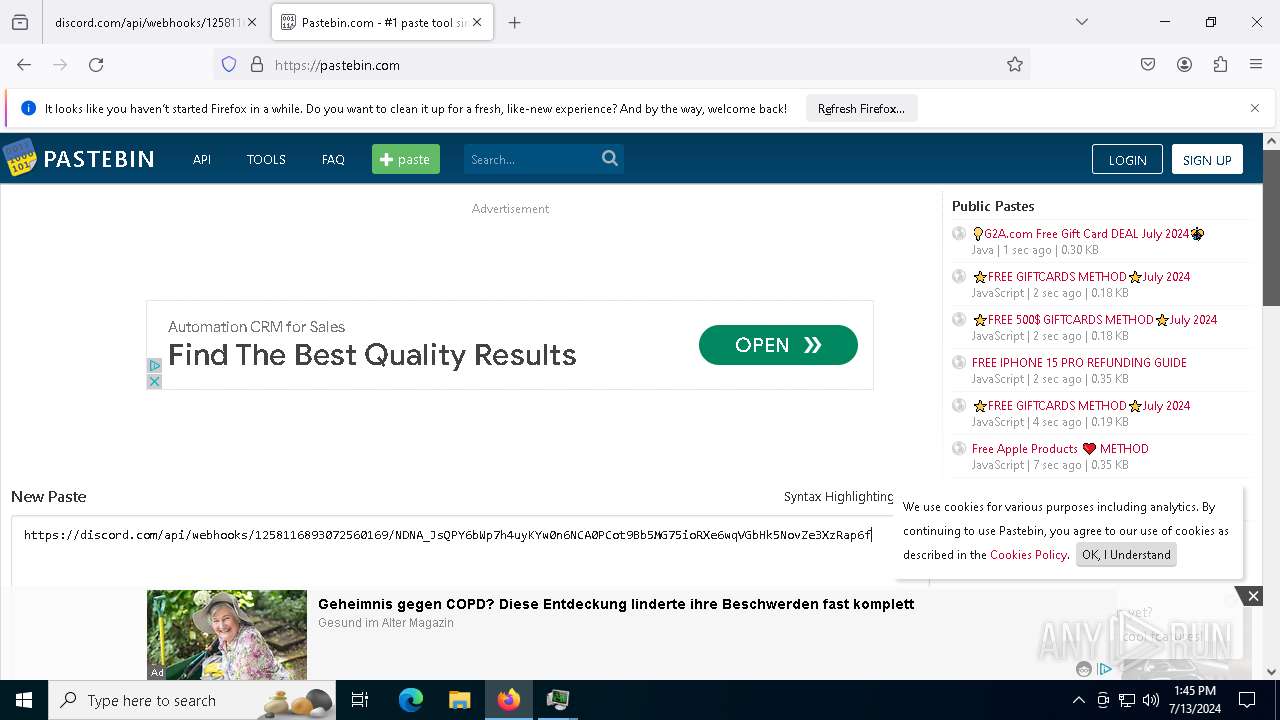Select the Pastebin.com tab
This screenshot has height=720, width=1280.
coord(382,22)
